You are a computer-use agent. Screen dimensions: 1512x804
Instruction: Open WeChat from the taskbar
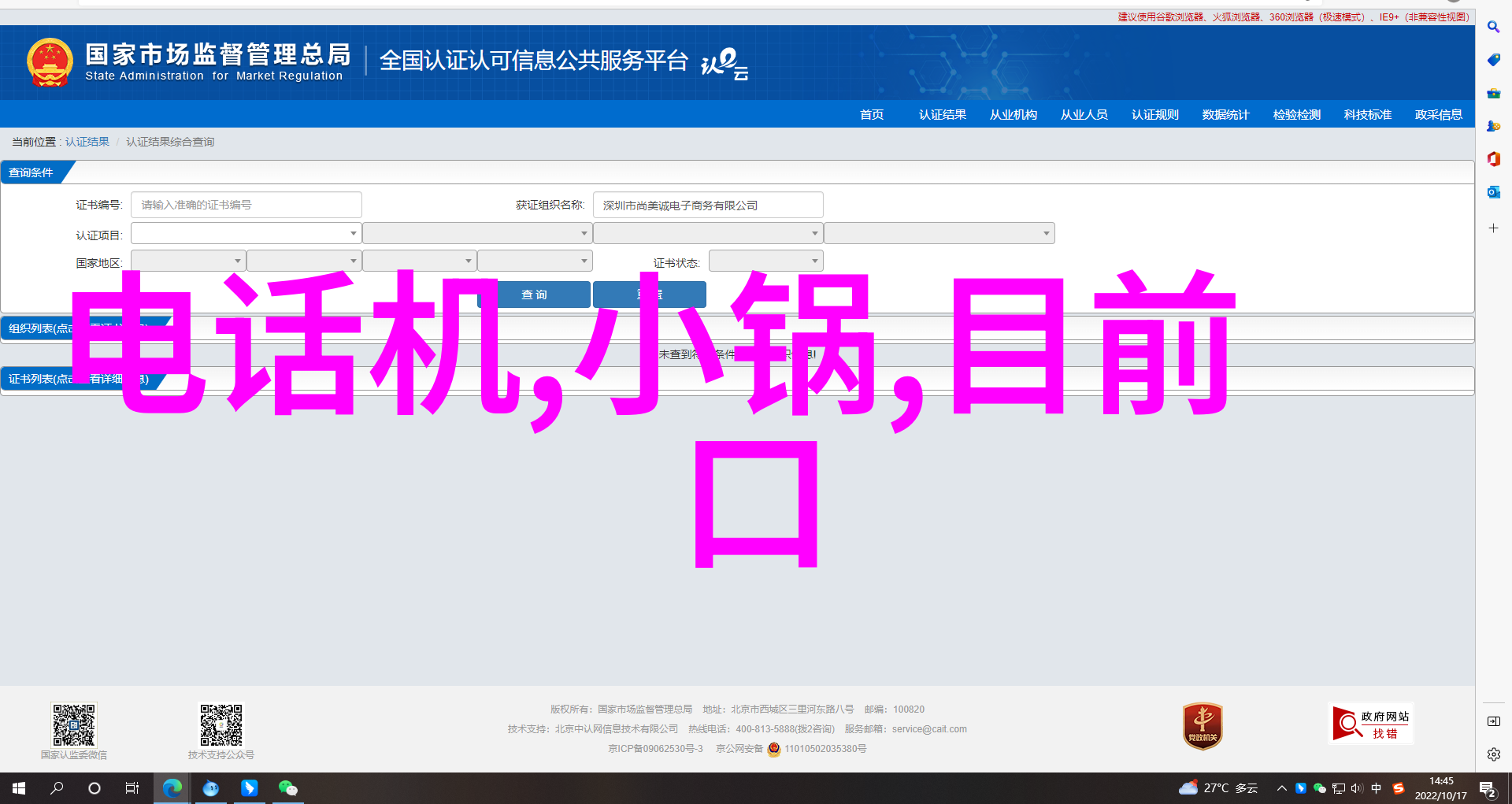coord(287,787)
